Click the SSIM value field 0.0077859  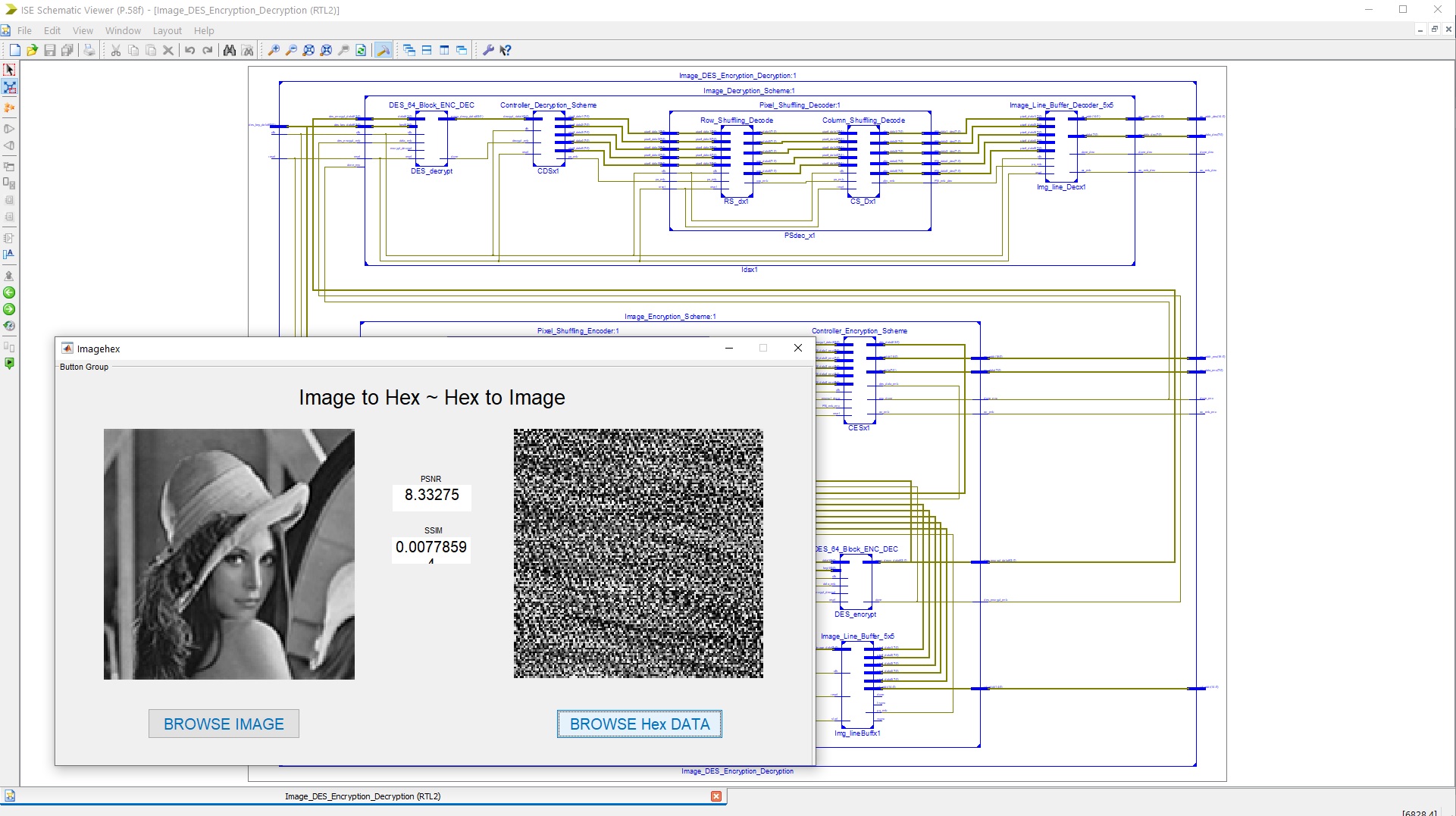point(431,549)
